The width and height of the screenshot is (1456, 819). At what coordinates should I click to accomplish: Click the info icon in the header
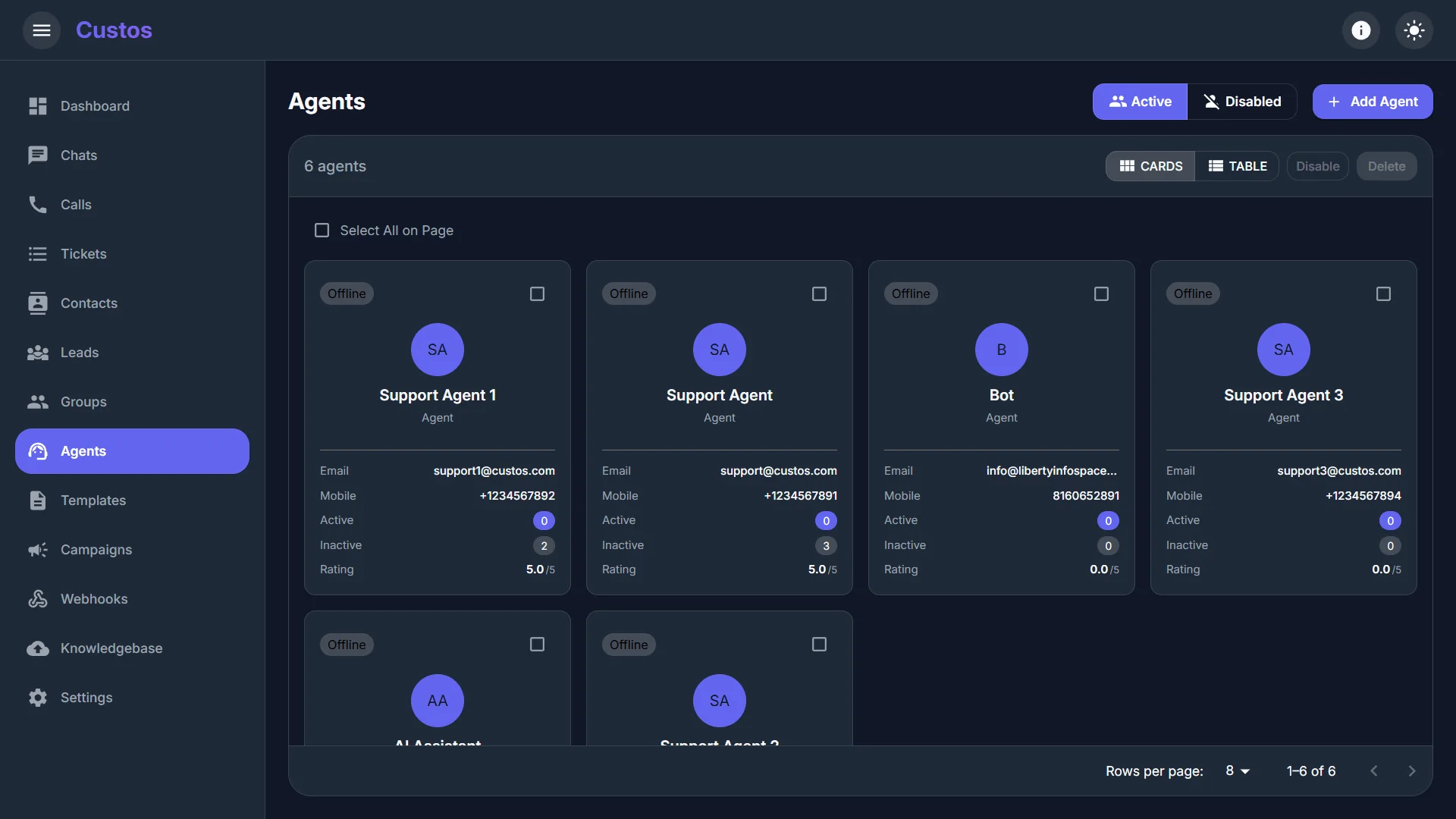pyautogui.click(x=1361, y=30)
